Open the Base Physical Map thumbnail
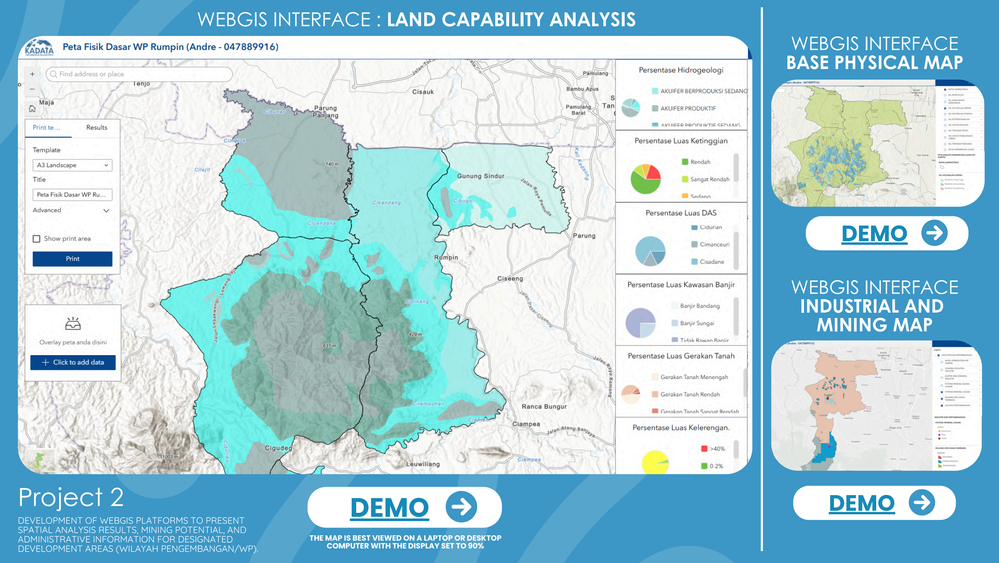The width and height of the screenshot is (999, 563). point(877,143)
